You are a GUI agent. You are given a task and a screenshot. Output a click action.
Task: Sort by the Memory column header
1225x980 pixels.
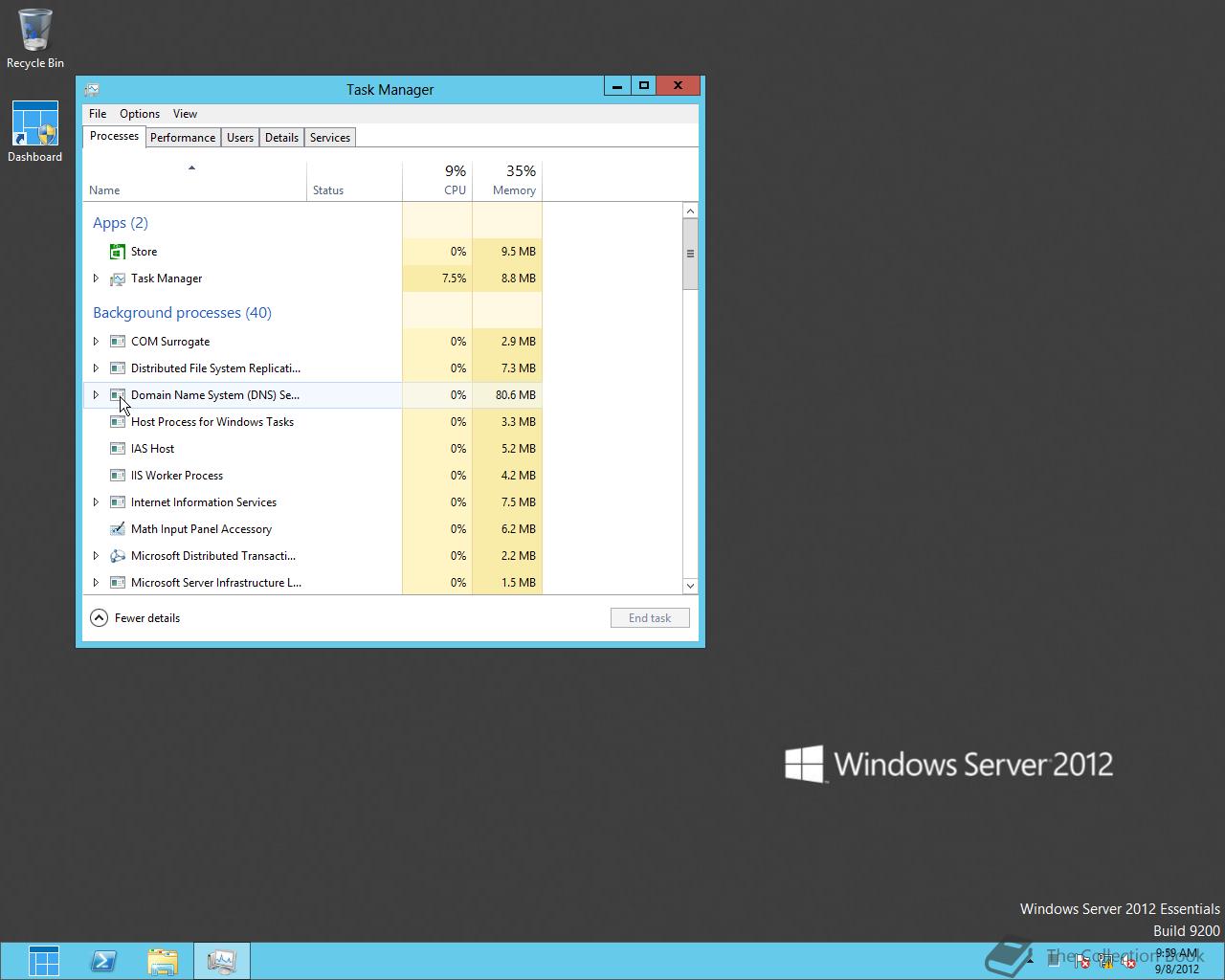[x=507, y=181]
